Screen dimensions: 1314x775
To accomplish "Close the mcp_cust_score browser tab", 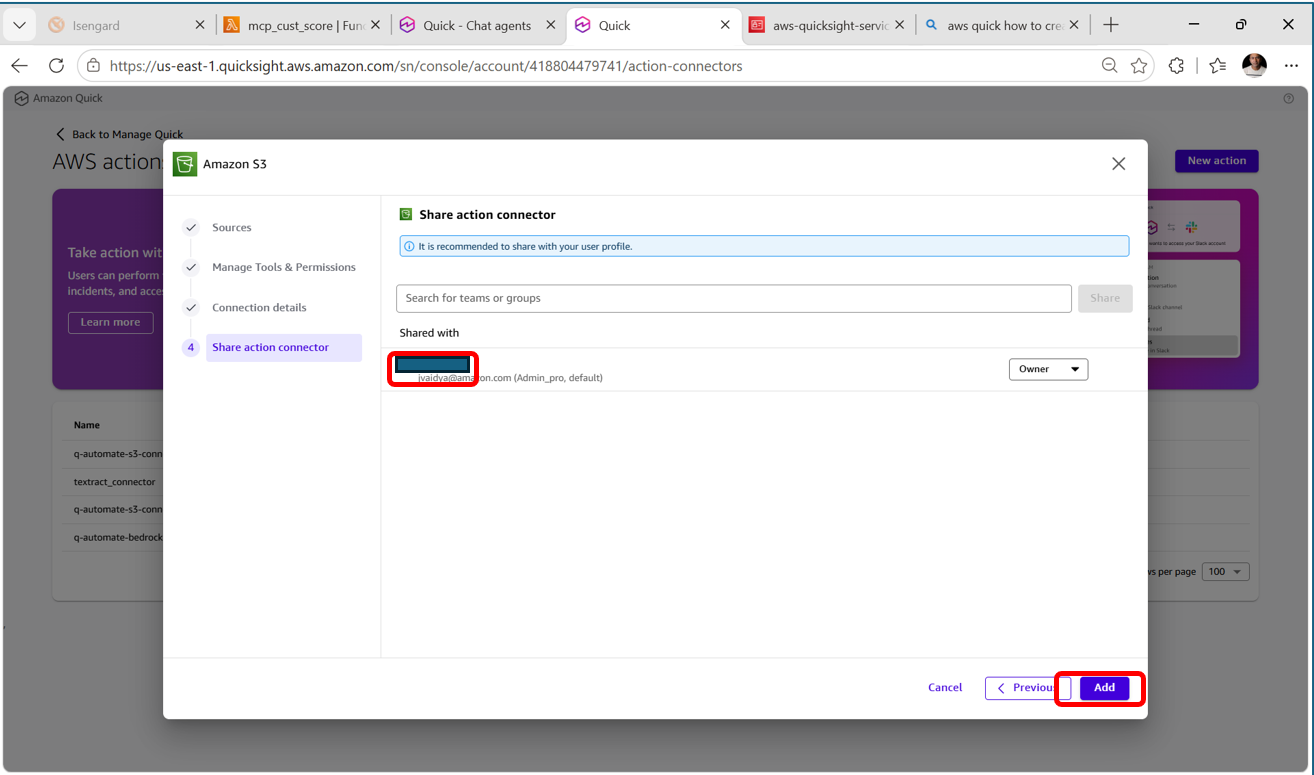I will click(376, 25).
